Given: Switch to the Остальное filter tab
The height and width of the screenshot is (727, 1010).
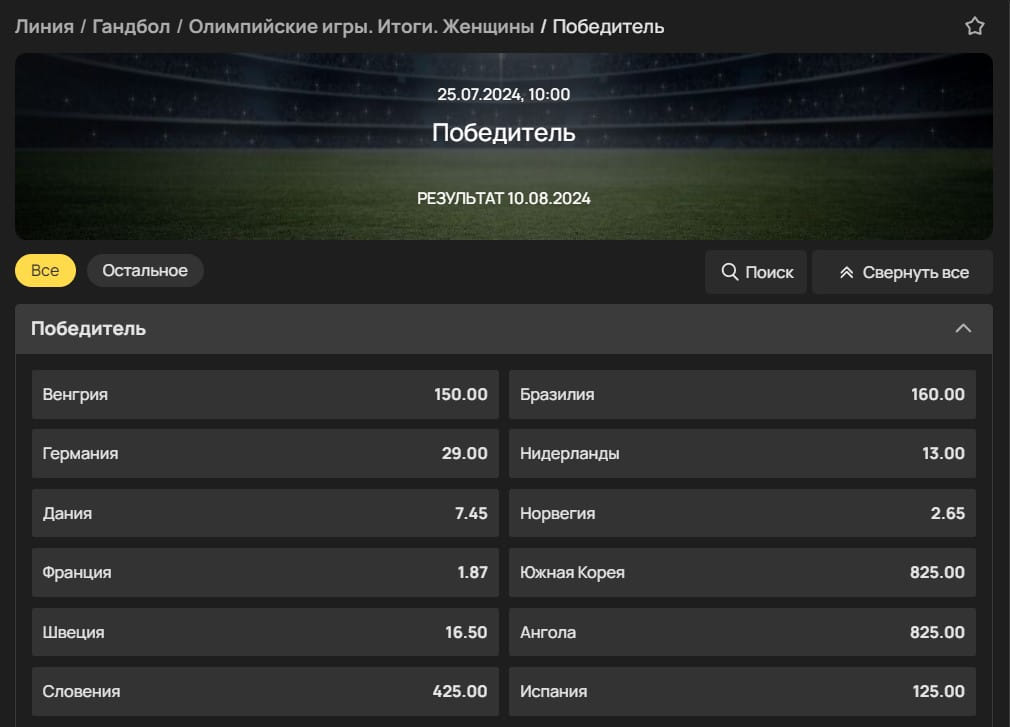Looking at the screenshot, I should [145, 271].
